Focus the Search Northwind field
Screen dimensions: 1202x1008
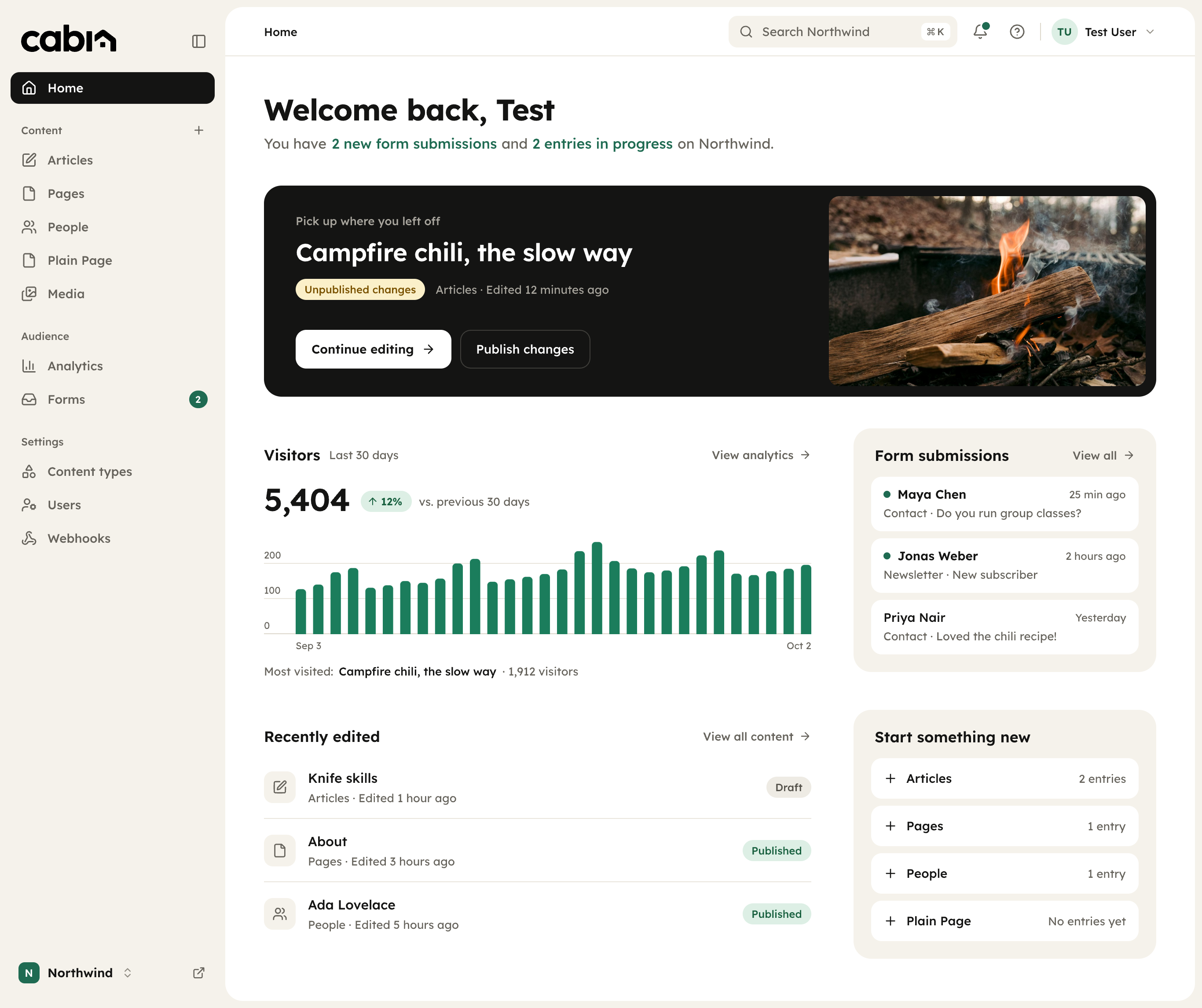(x=843, y=32)
